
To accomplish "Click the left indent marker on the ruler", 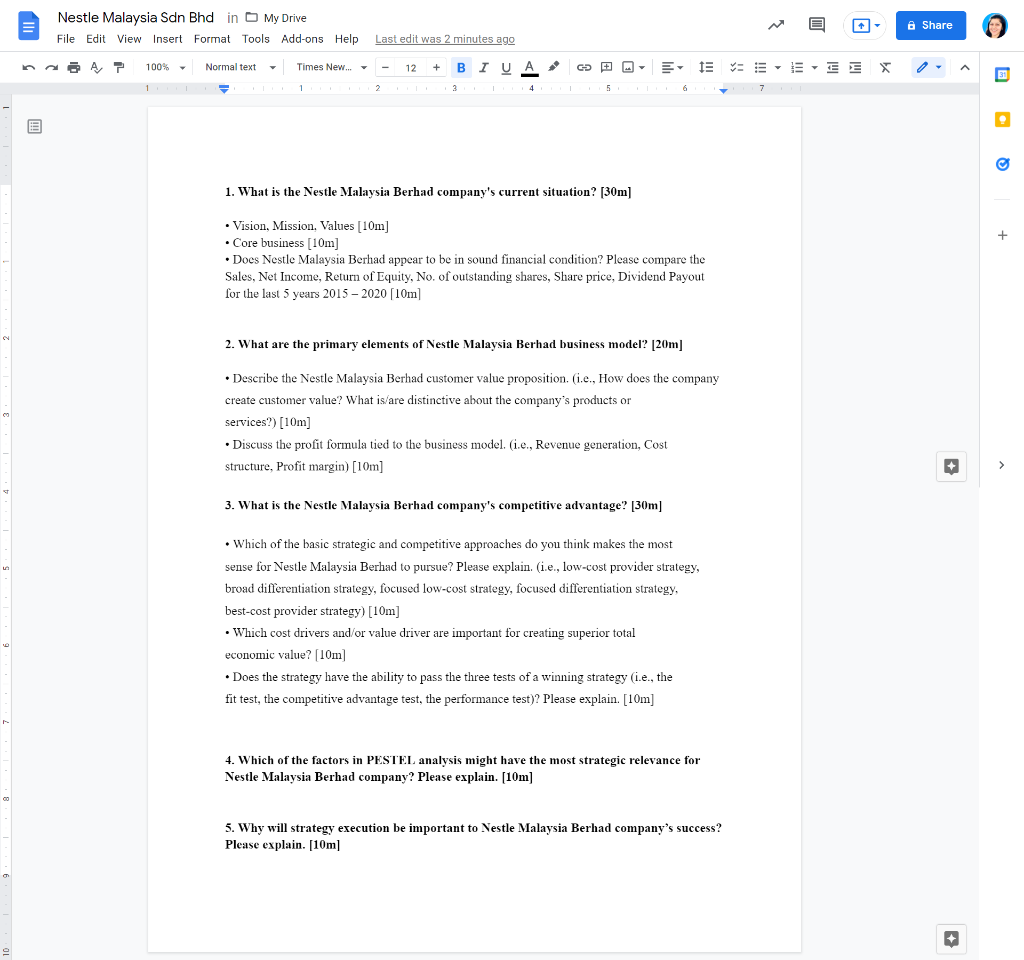I will (x=224, y=89).
